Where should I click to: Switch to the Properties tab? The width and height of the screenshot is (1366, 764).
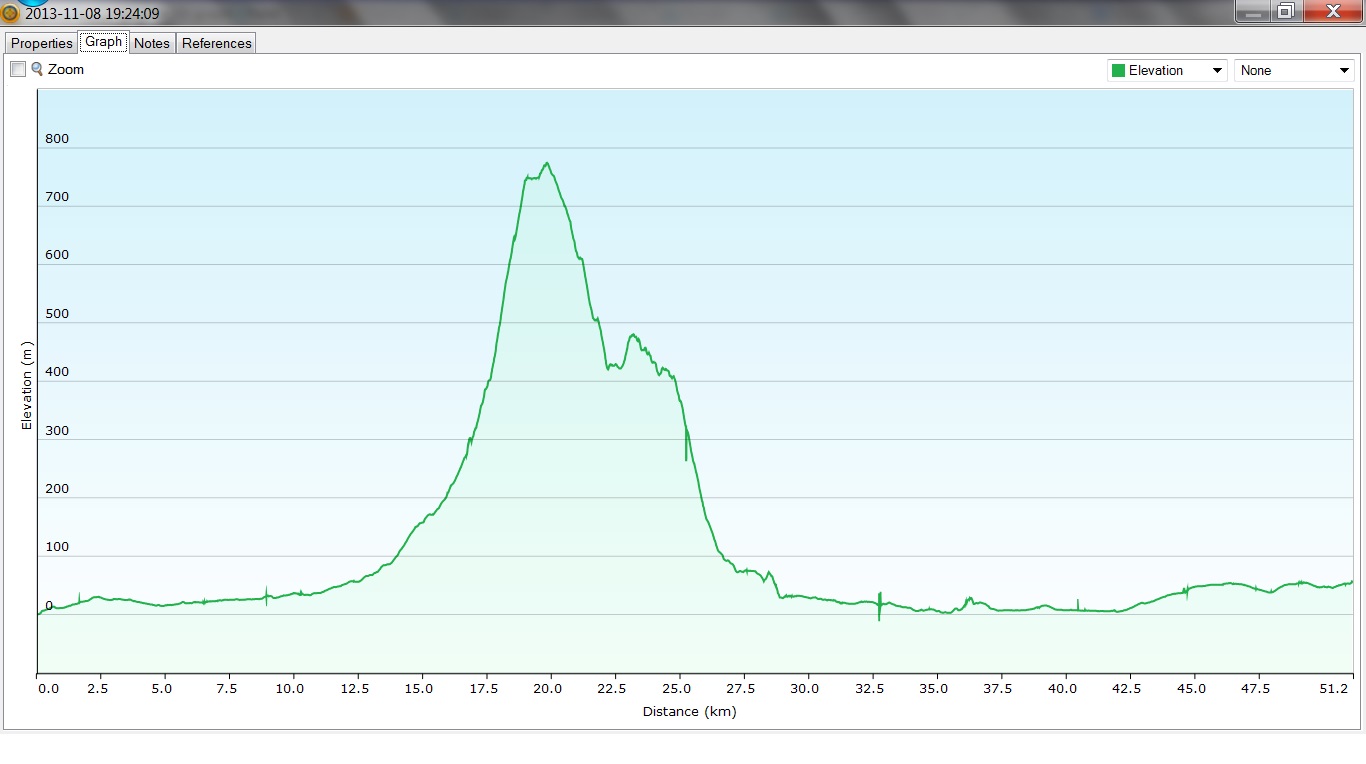(x=42, y=43)
